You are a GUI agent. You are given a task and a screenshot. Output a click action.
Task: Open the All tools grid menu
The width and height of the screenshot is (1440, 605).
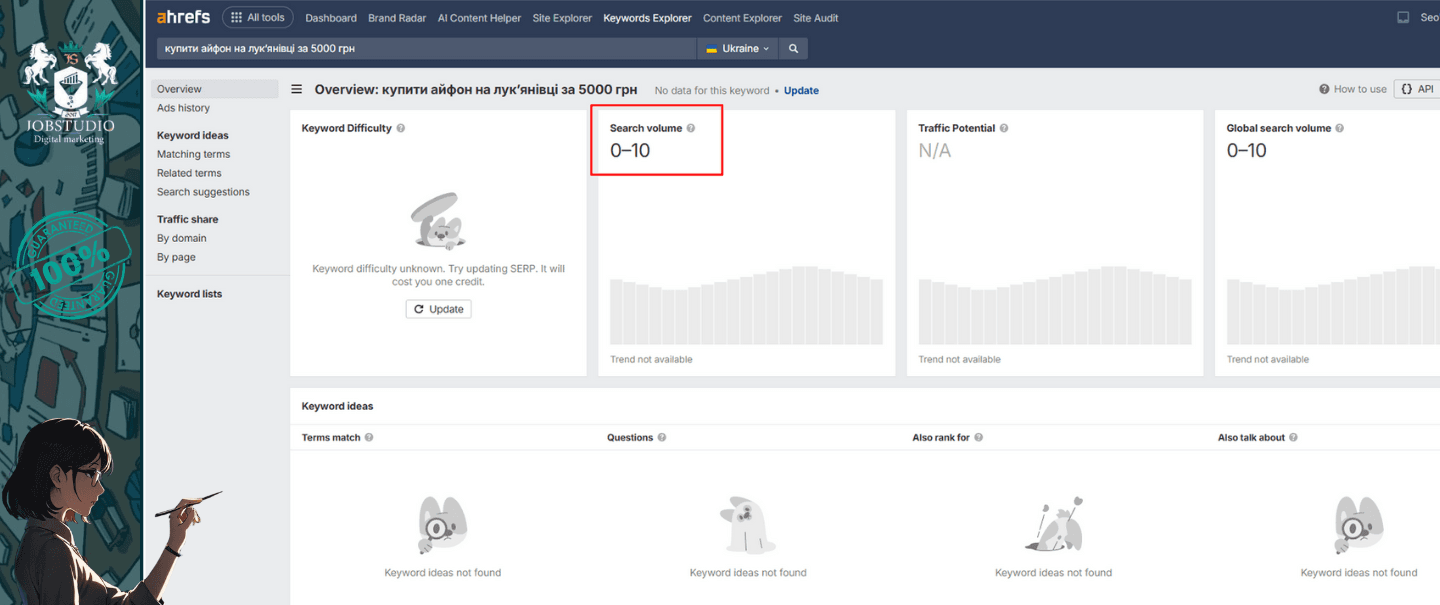[x=258, y=17]
